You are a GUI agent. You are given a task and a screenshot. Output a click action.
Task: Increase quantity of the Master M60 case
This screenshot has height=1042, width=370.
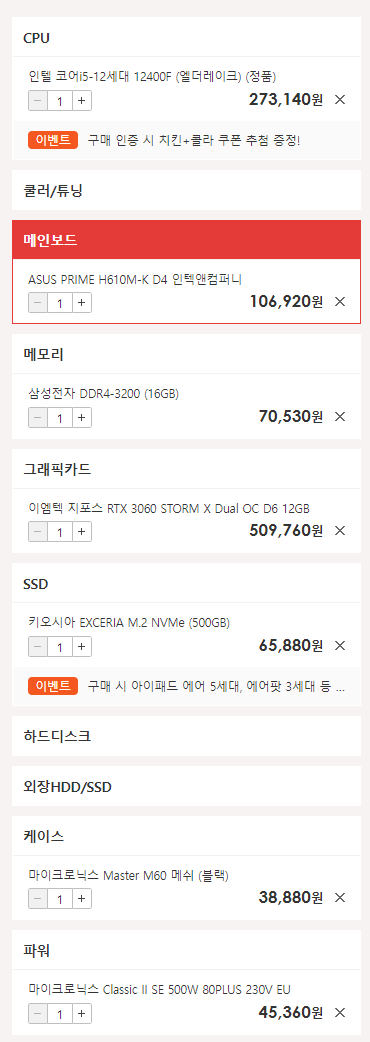click(81, 898)
